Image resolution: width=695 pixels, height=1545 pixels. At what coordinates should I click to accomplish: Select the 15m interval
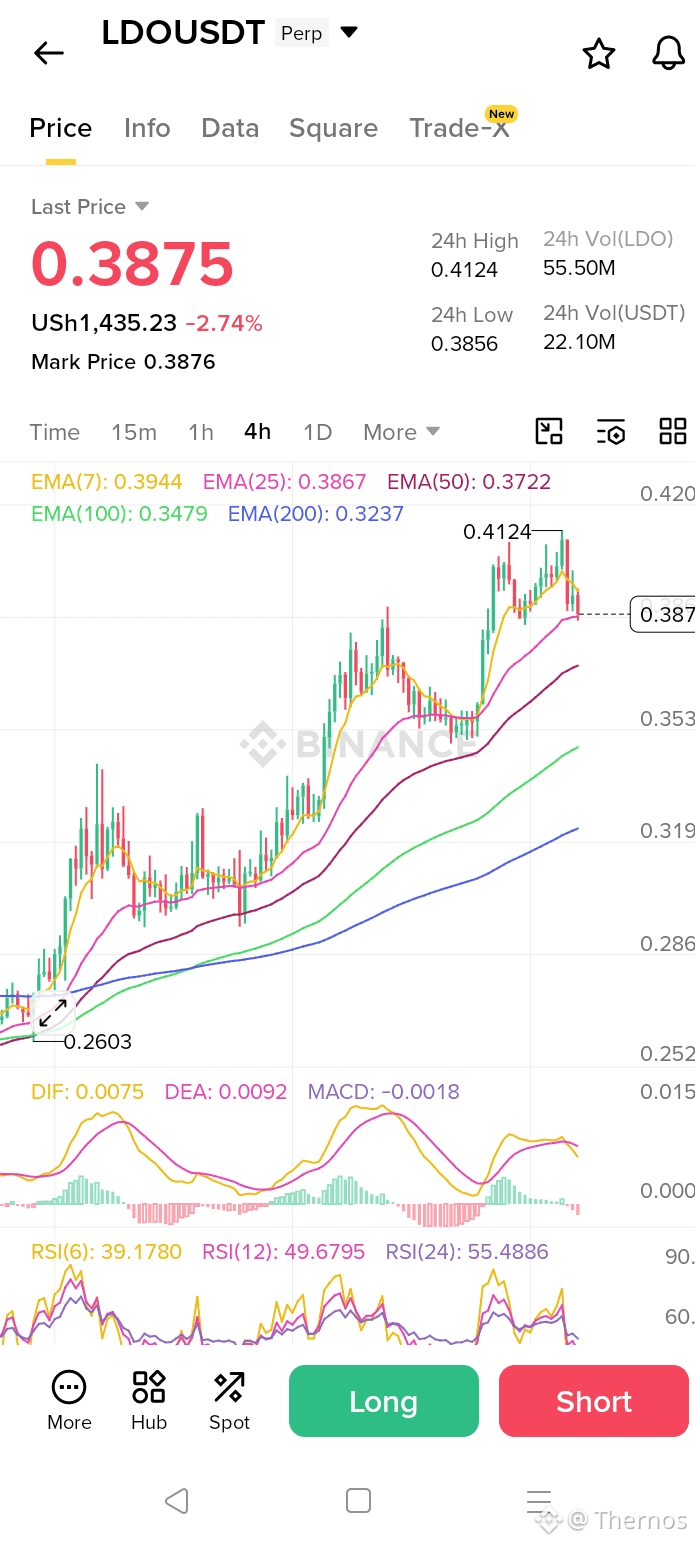pos(134,432)
